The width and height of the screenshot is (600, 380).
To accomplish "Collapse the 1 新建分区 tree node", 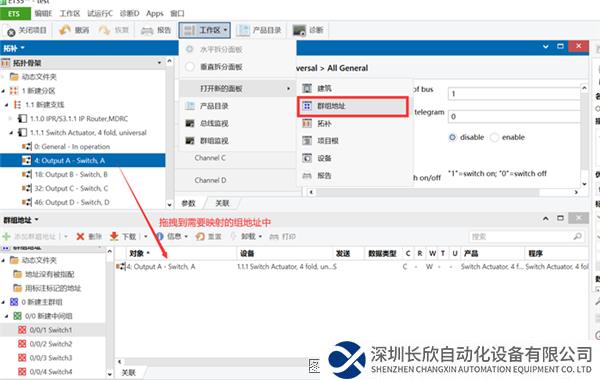I will (x=3, y=91).
